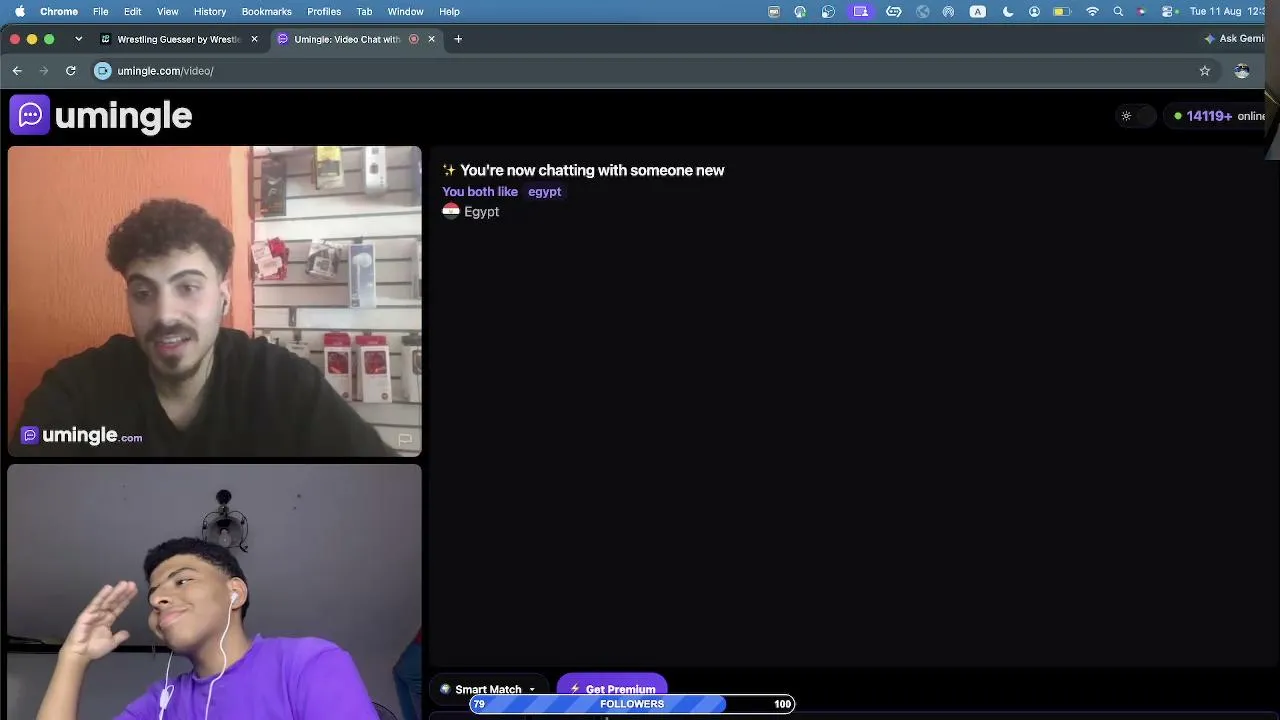
Task: Open the AirDrop menu bar icon
Action: [948, 11]
